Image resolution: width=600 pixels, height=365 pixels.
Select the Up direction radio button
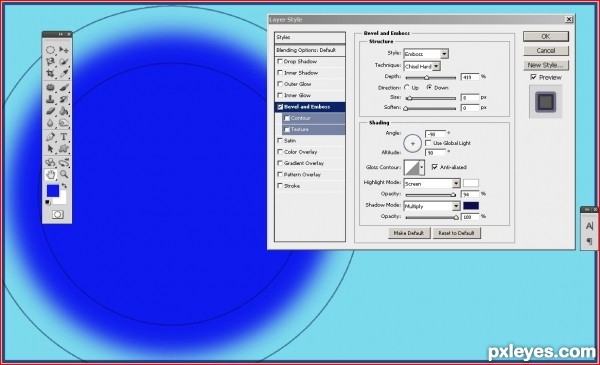click(x=407, y=88)
